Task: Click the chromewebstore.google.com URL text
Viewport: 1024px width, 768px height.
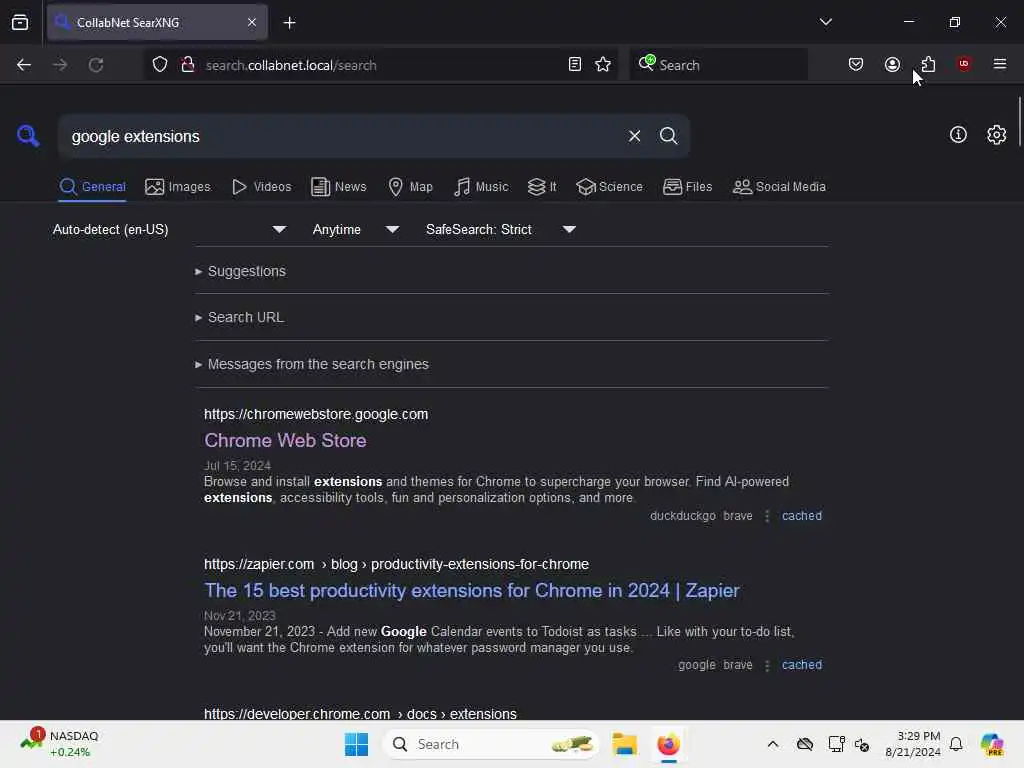Action: point(316,414)
